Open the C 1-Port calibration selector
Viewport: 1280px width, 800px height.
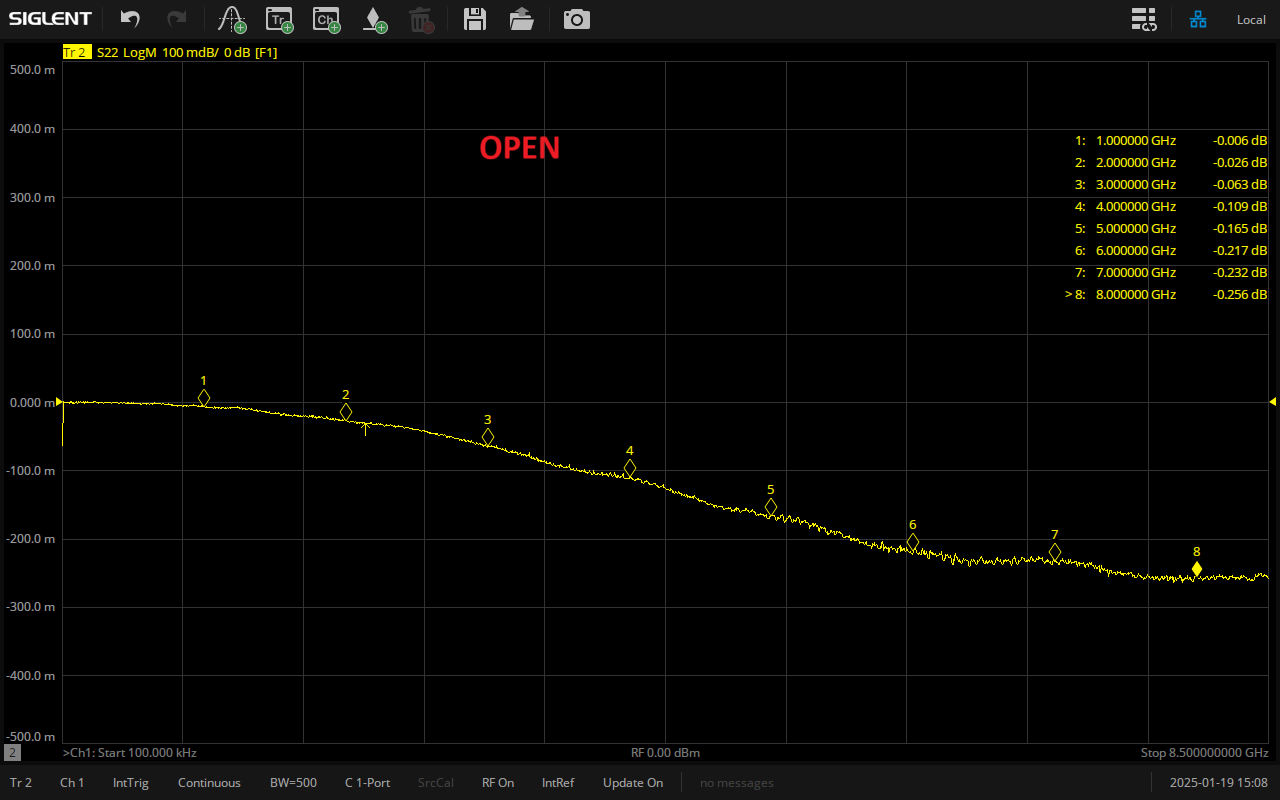coord(367,783)
